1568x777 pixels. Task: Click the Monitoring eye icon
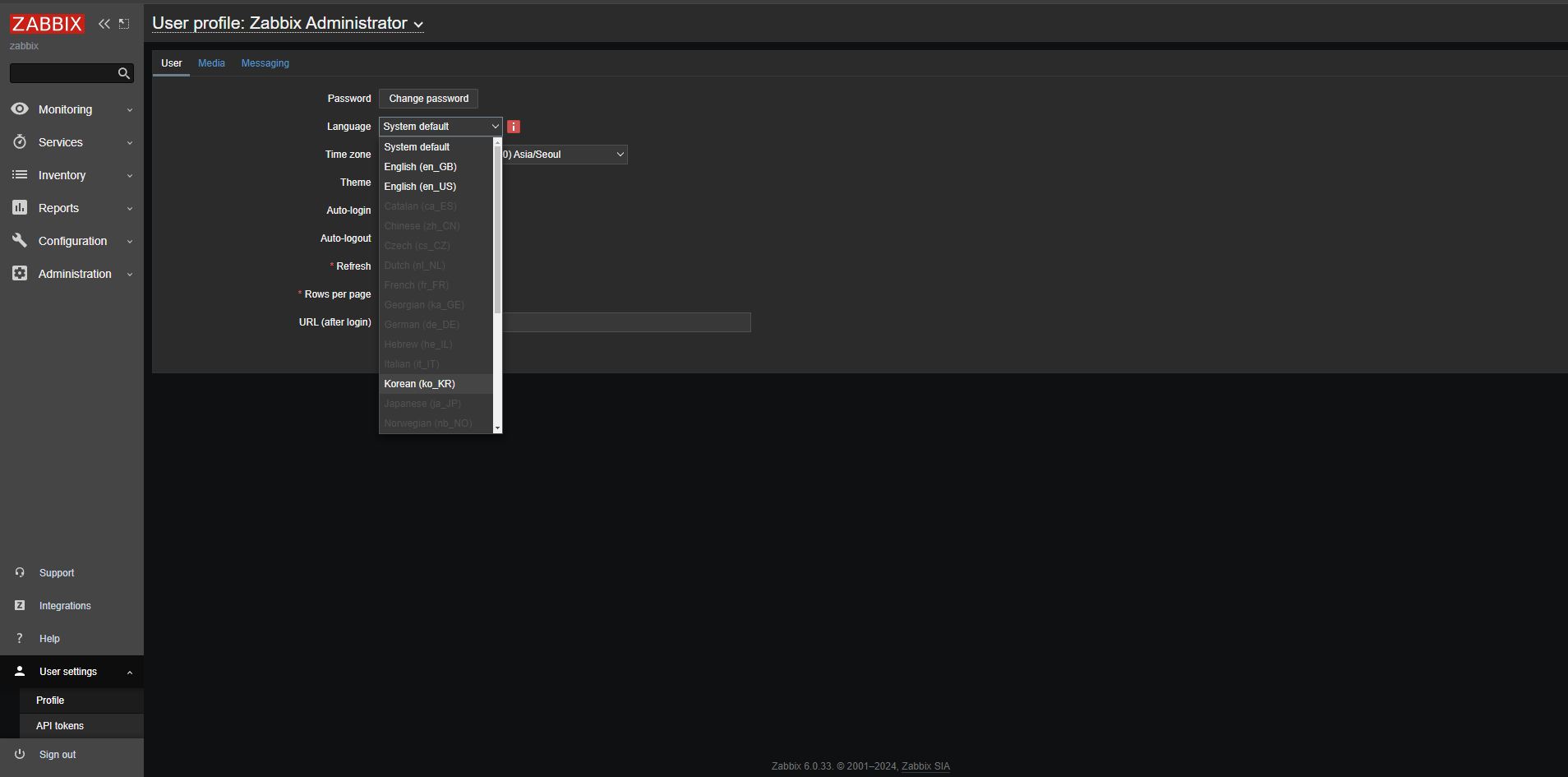click(20, 109)
